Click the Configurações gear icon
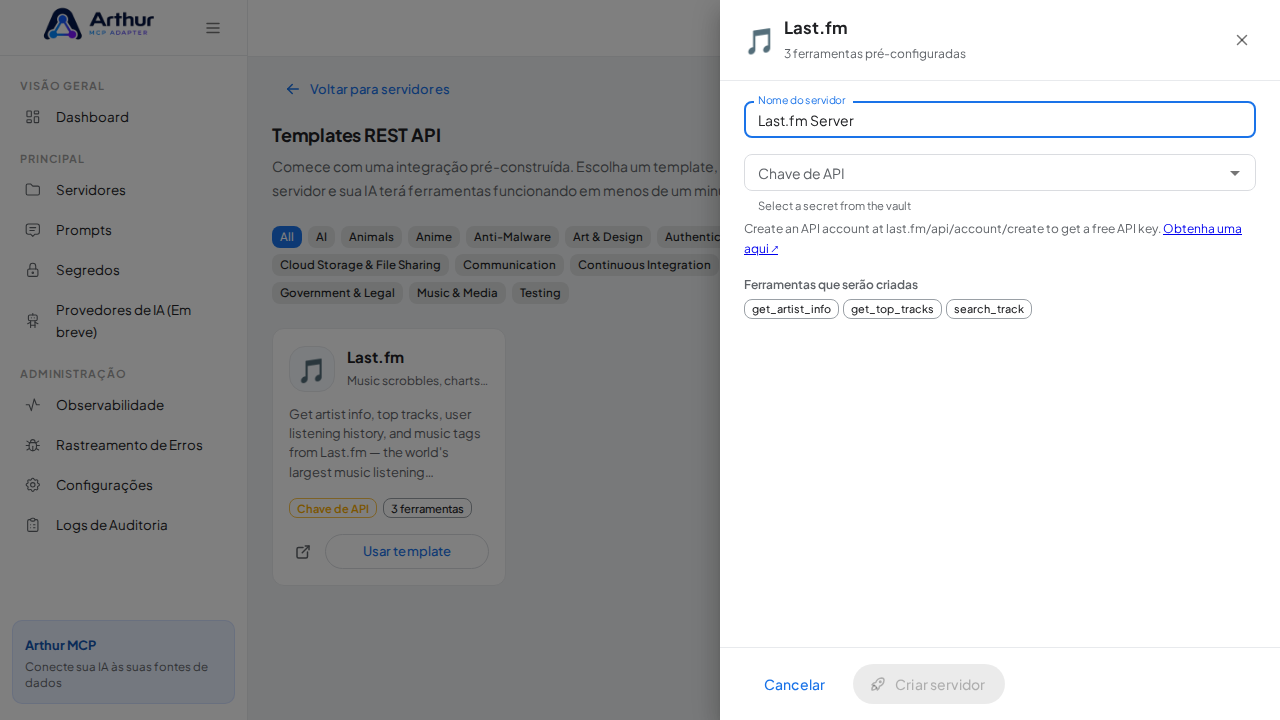The height and width of the screenshot is (720, 1280). click(33, 485)
